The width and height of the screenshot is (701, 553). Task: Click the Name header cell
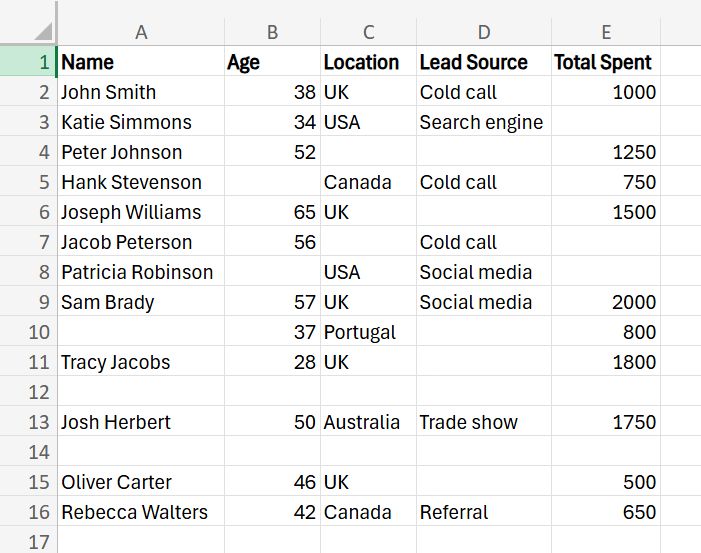pyautogui.click(x=141, y=62)
